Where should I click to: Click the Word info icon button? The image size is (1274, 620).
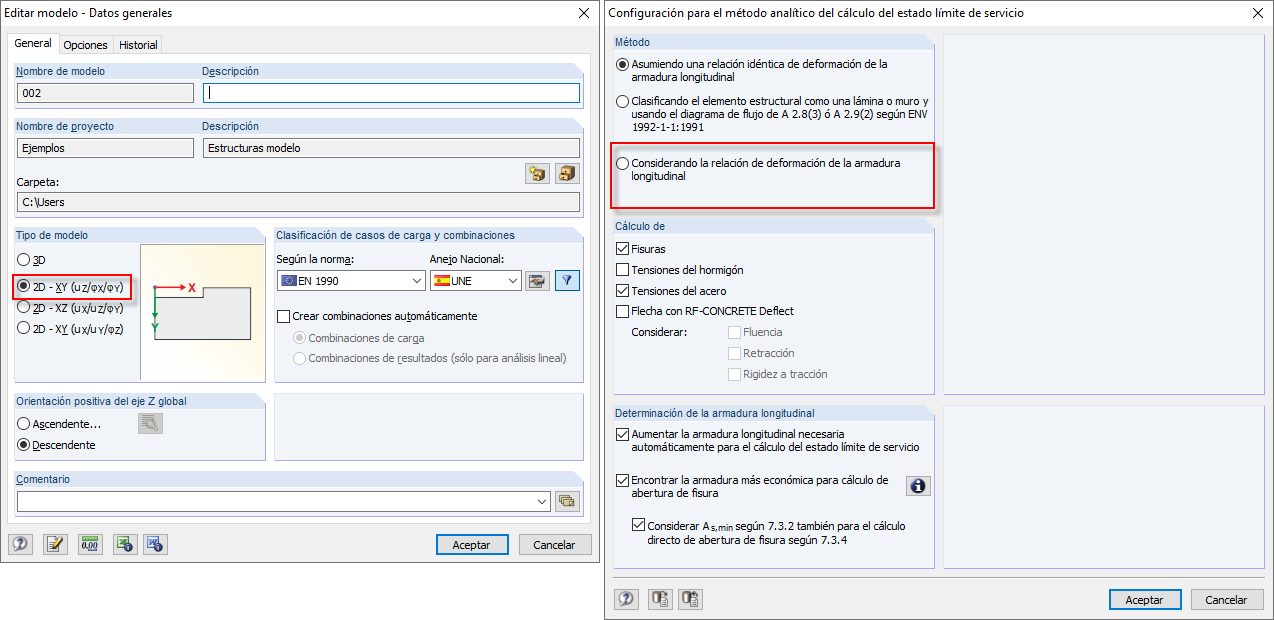coord(155,544)
